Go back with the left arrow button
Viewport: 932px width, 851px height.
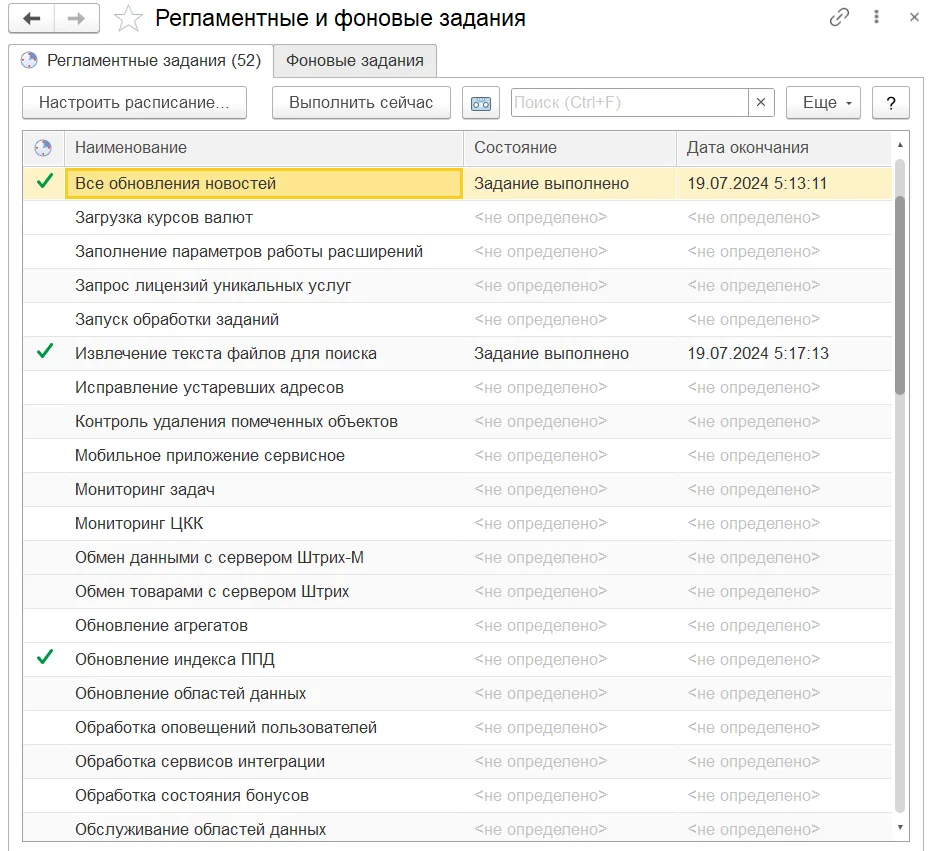coord(32,18)
